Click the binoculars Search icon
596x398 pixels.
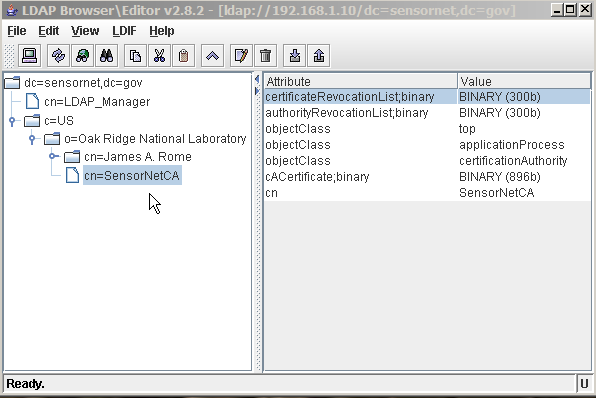106,56
